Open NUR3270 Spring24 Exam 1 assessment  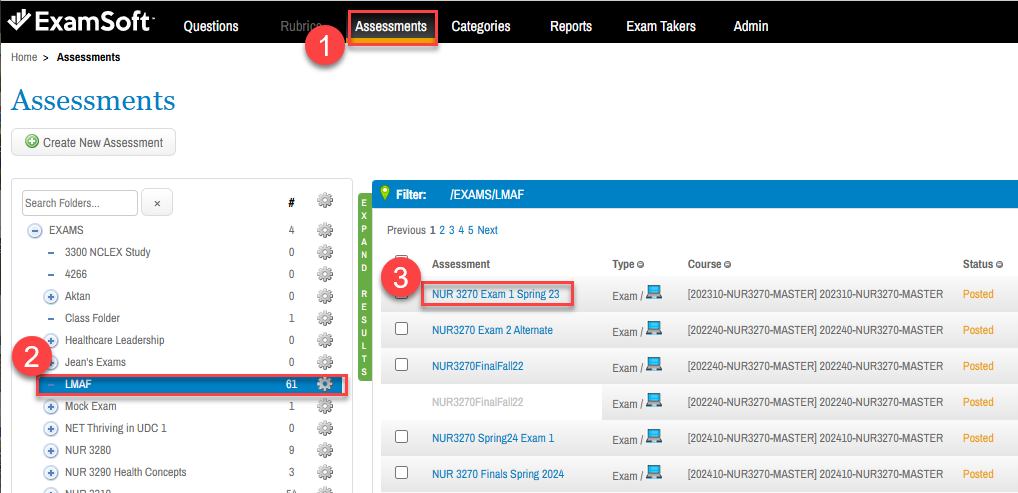[493, 438]
